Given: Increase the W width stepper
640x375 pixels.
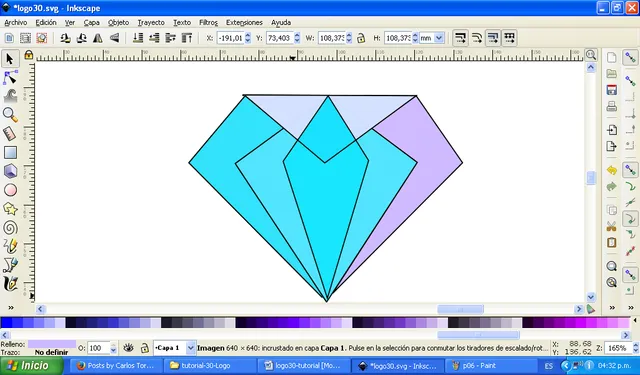Looking at the screenshot, I should pyautogui.click(x=349, y=36).
